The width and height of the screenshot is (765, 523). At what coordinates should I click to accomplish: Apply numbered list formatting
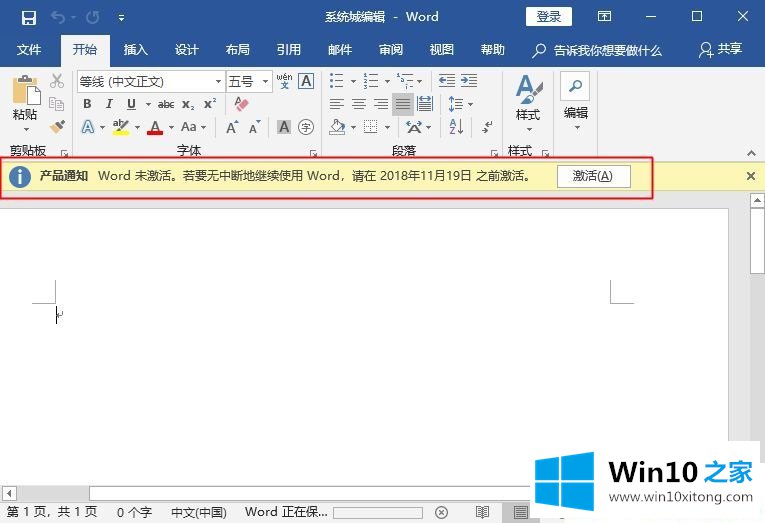coord(371,81)
